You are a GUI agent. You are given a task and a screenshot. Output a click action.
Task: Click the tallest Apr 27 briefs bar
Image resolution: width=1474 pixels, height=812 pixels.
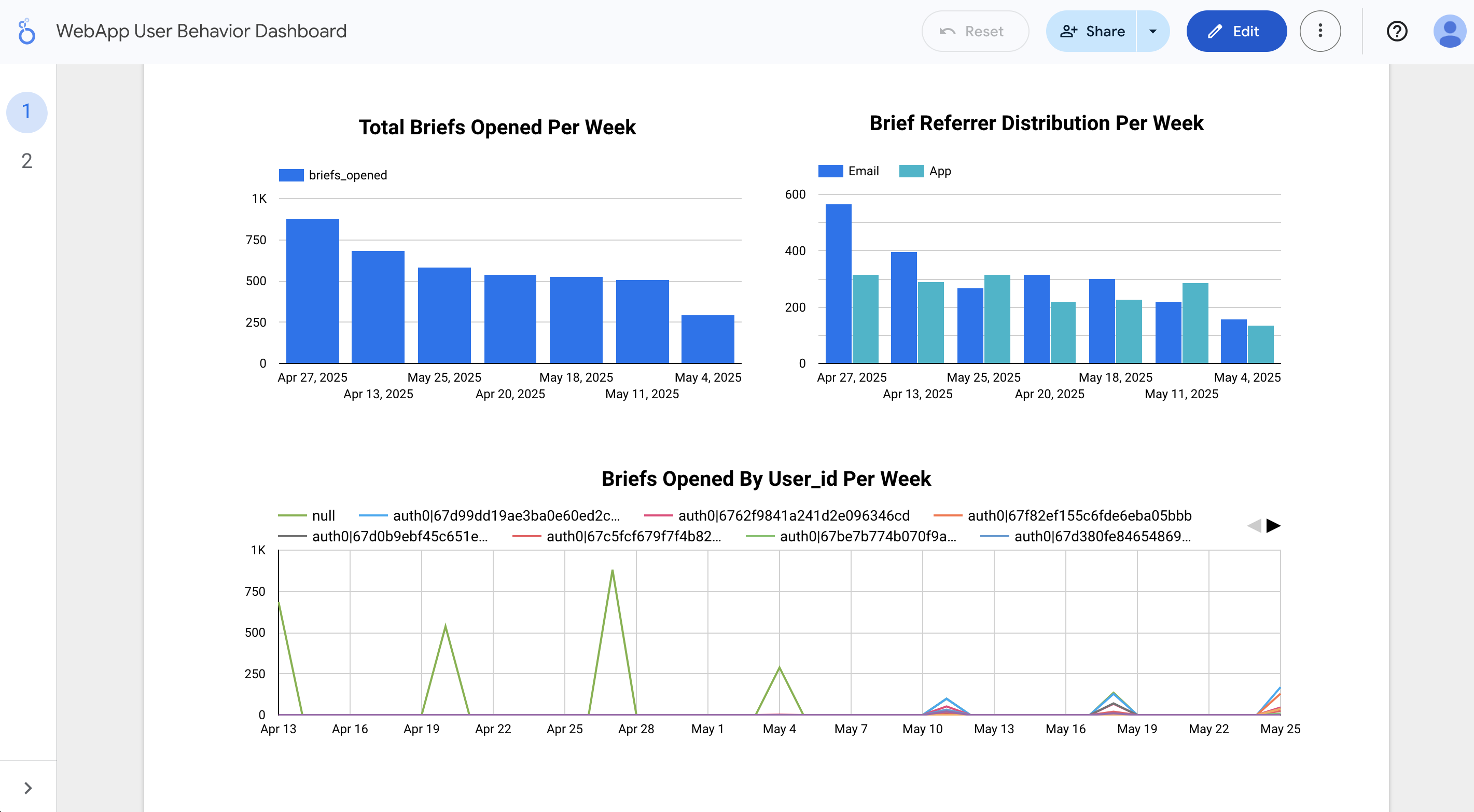[312, 291]
